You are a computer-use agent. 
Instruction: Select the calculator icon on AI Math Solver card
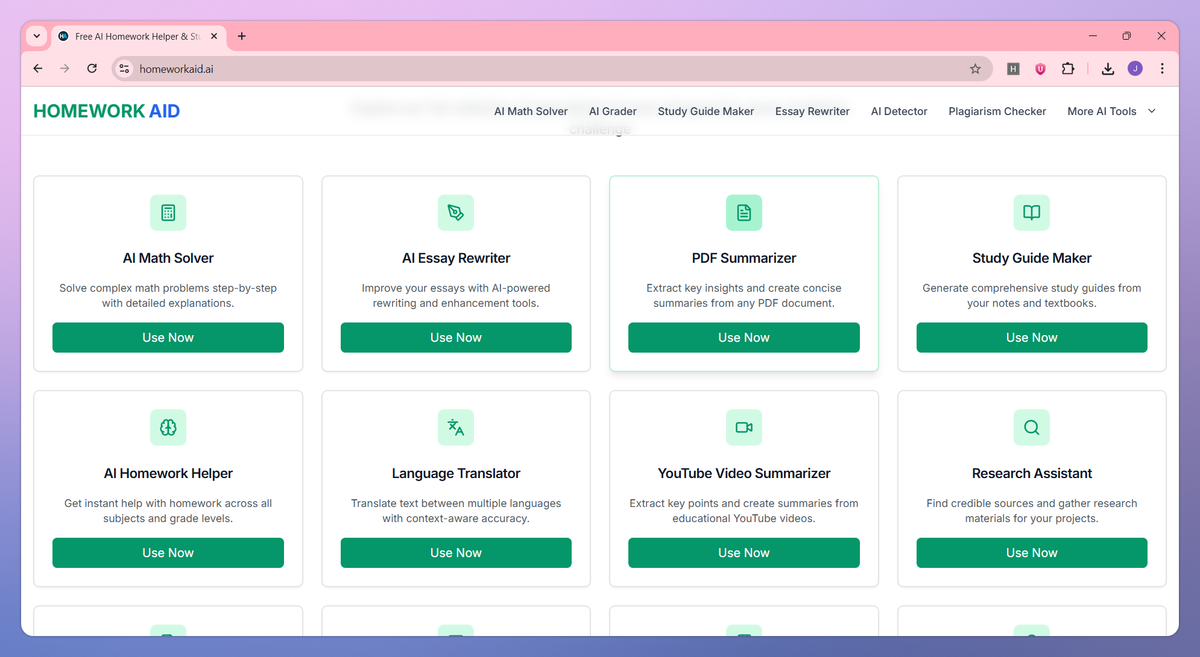168,212
